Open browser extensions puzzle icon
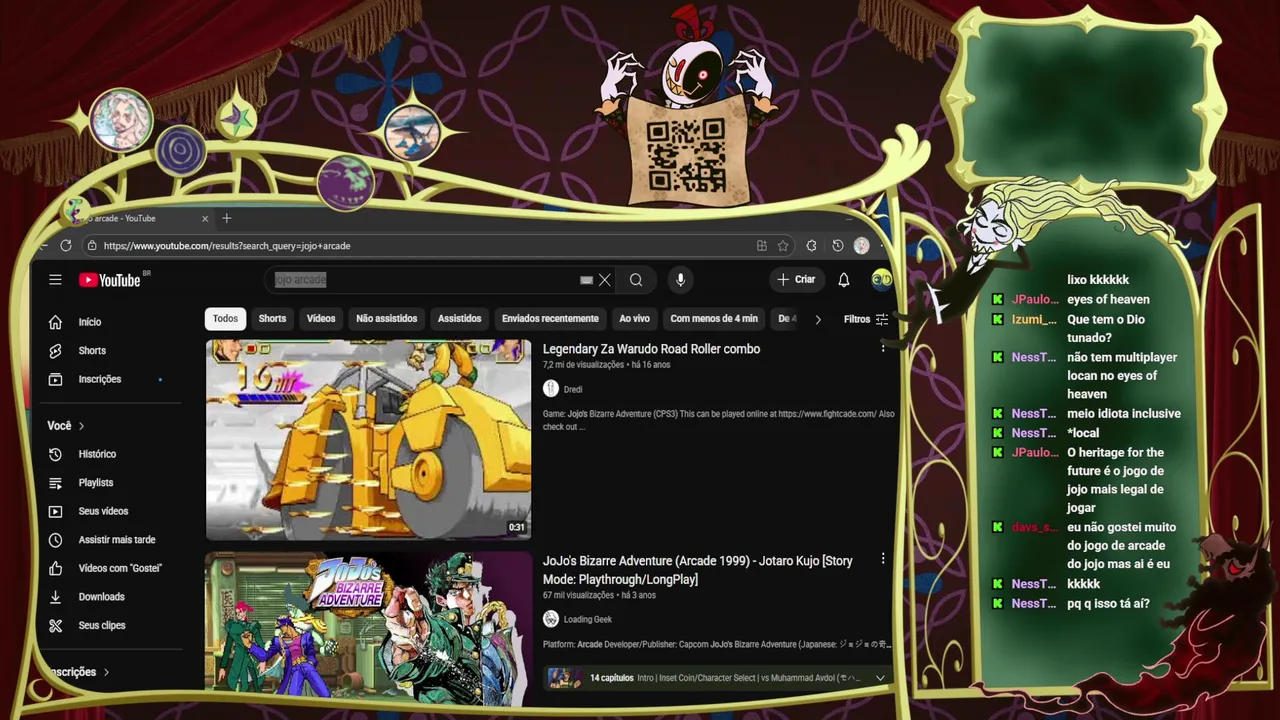 tap(811, 245)
